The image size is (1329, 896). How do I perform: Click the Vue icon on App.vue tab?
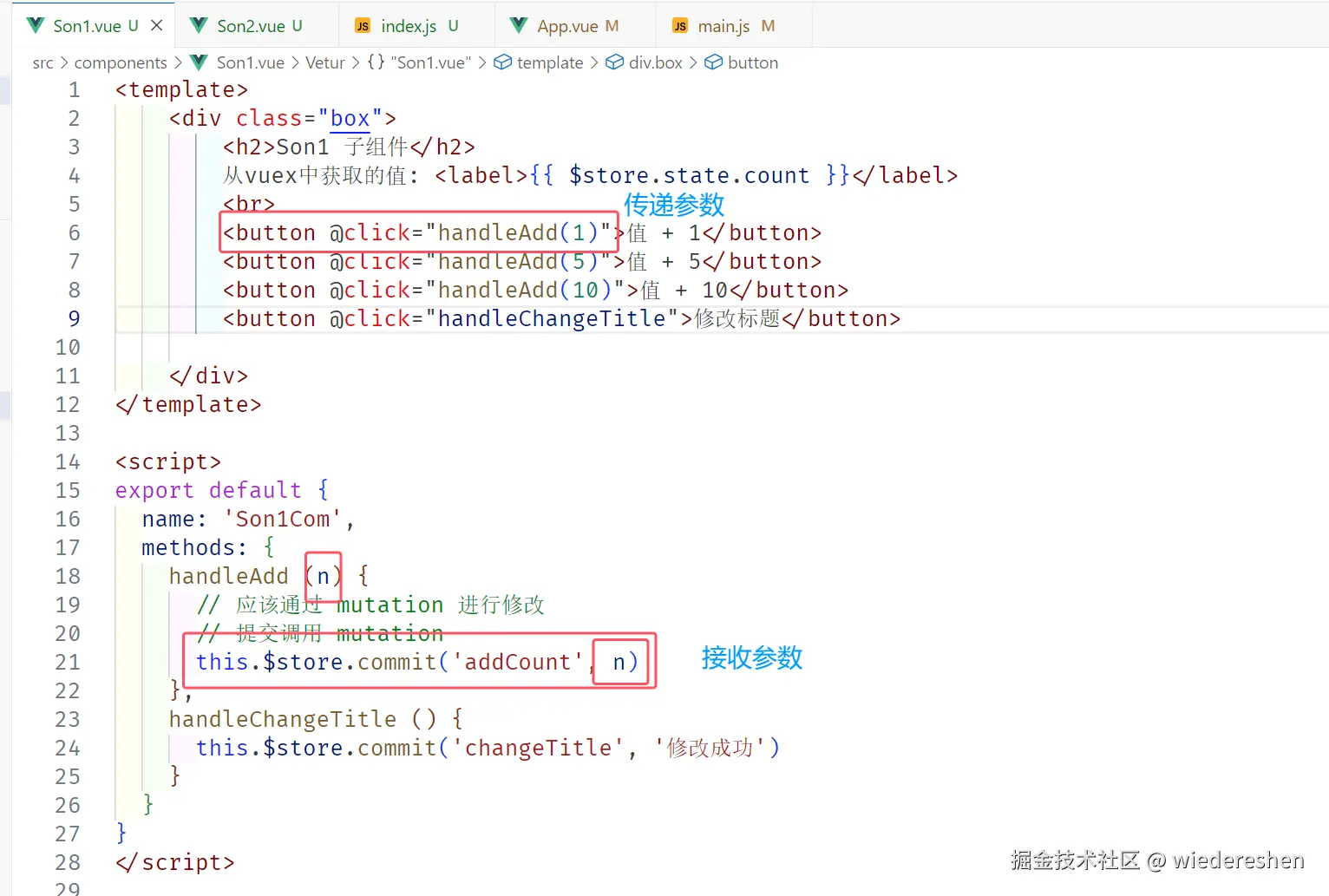(519, 25)
